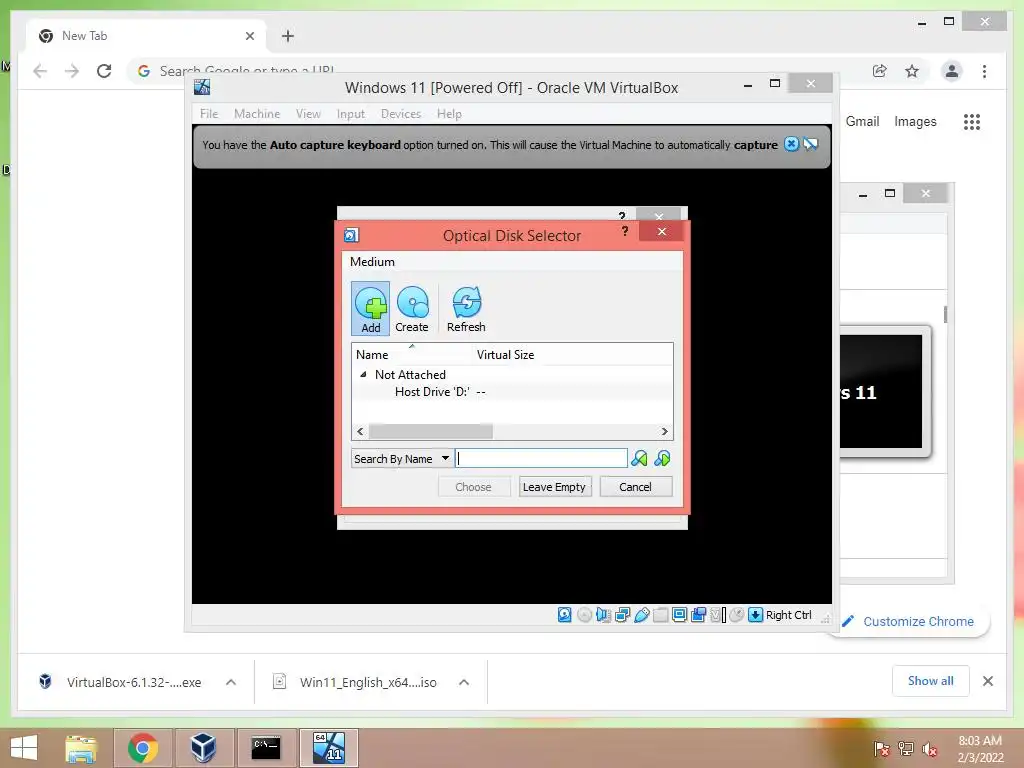Click the media search text field
This screenshot has width=1024, height=768.
[541, 458]
